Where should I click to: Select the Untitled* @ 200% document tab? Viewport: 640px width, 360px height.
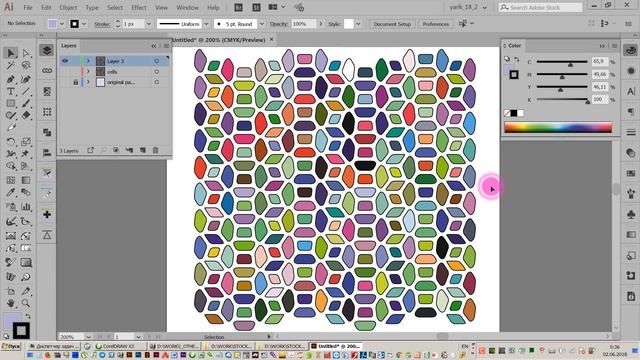(x=219, y=40)
